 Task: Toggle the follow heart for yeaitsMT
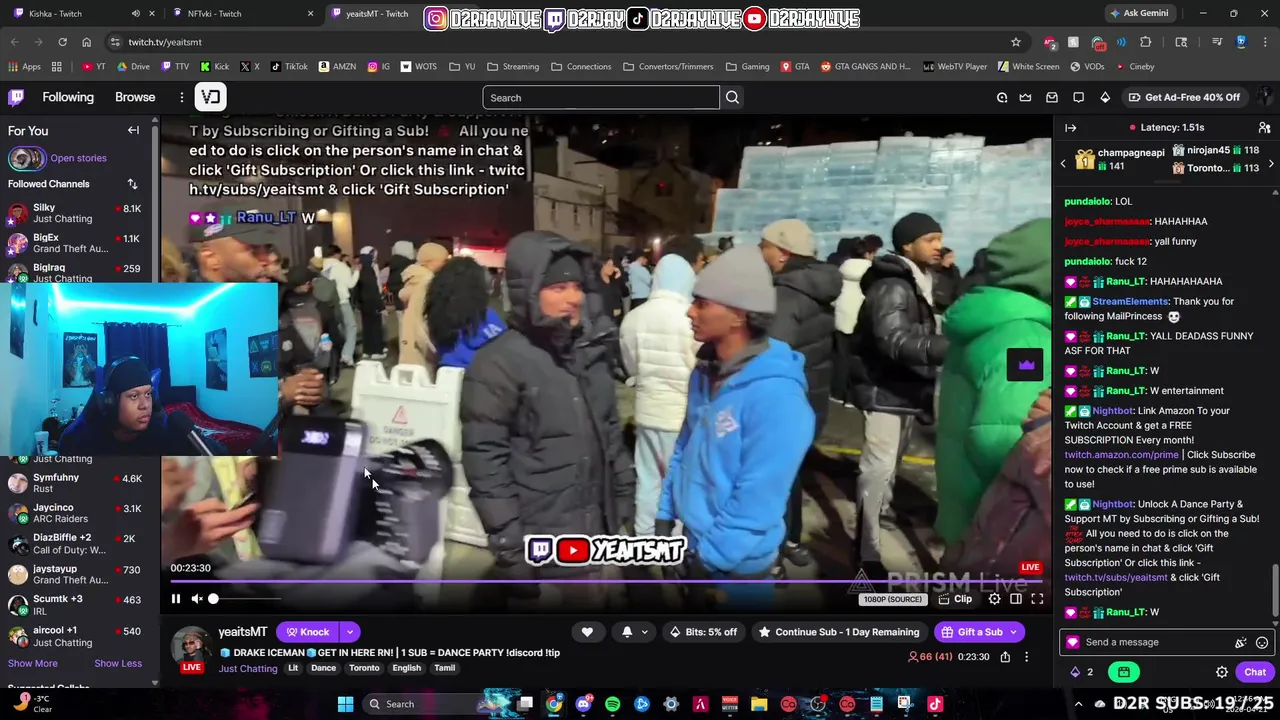pyautogui.click(x=587, y=632)
